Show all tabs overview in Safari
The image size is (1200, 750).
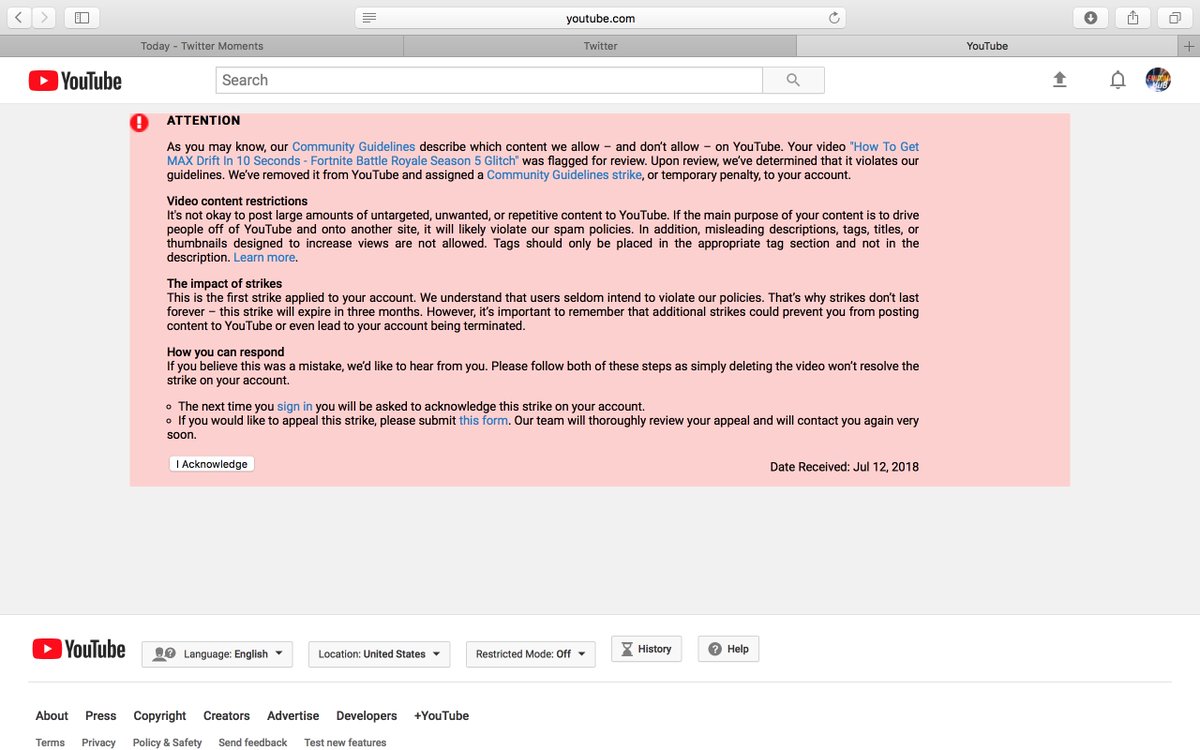click(1175, 18)
